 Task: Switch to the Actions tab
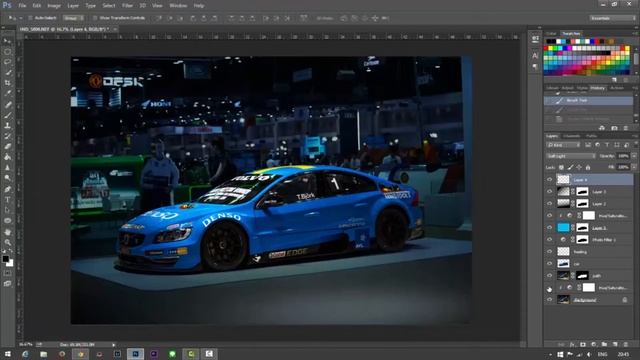pos(617,88)
